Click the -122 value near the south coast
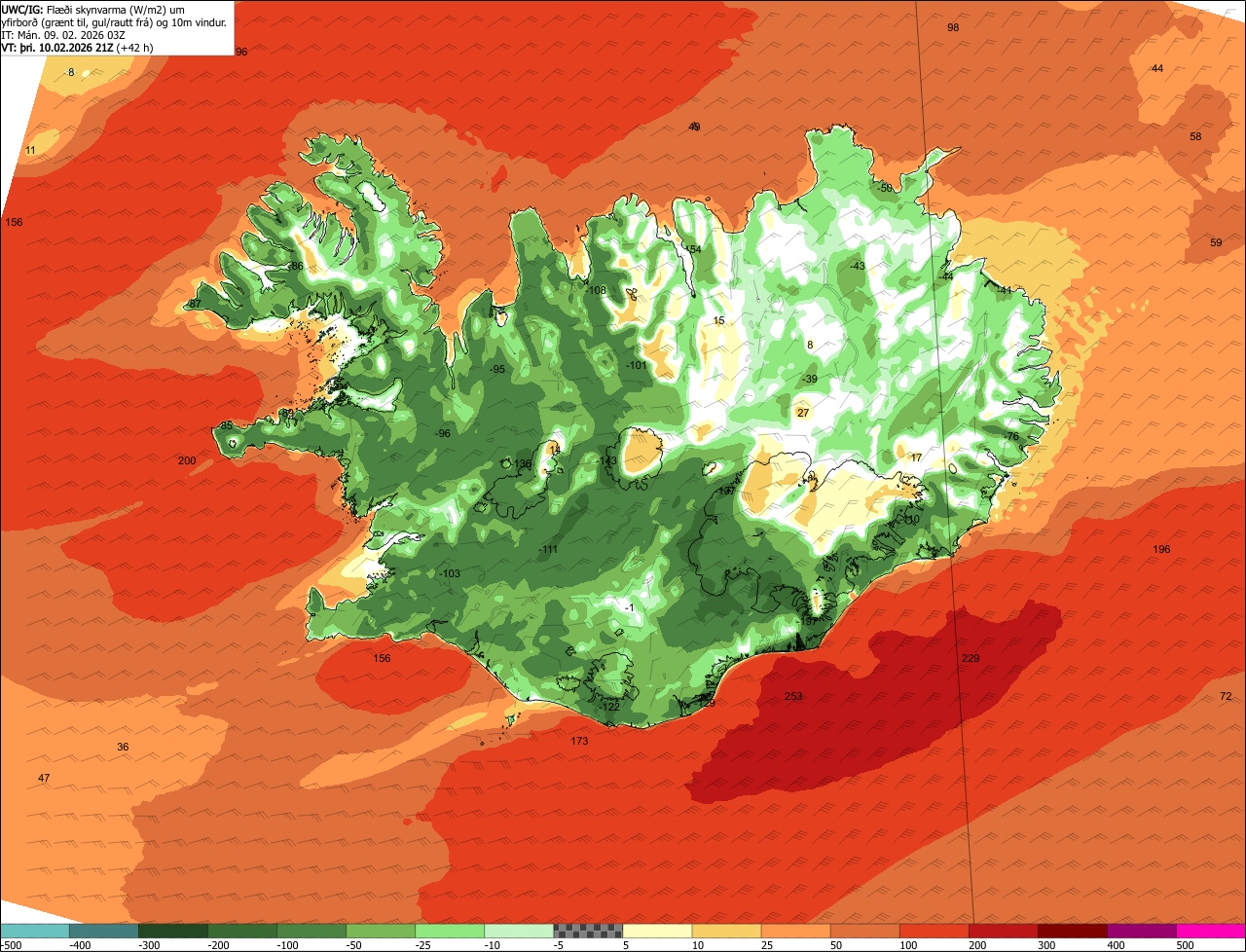 (609, 707)
